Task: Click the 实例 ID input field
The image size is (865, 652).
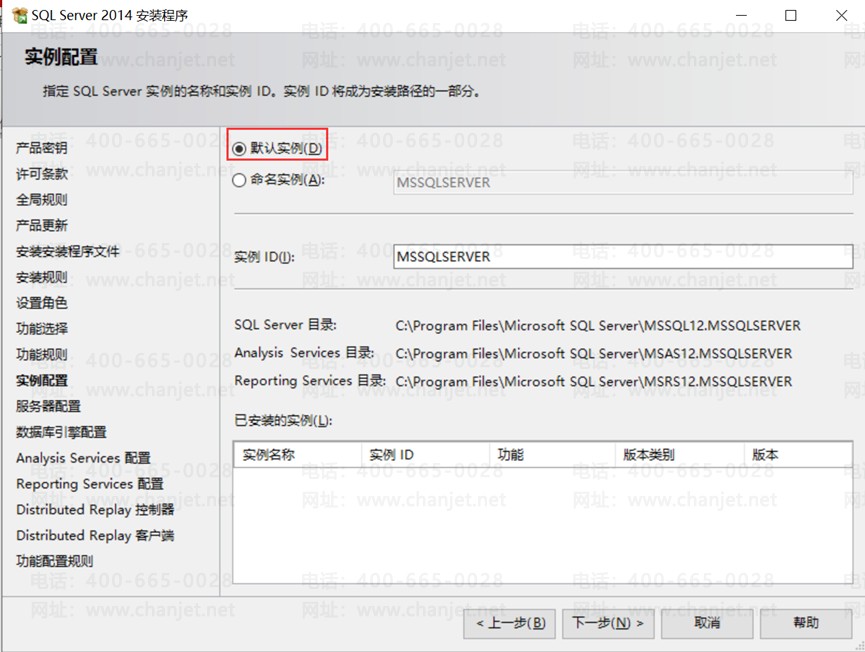Action: 623,256
